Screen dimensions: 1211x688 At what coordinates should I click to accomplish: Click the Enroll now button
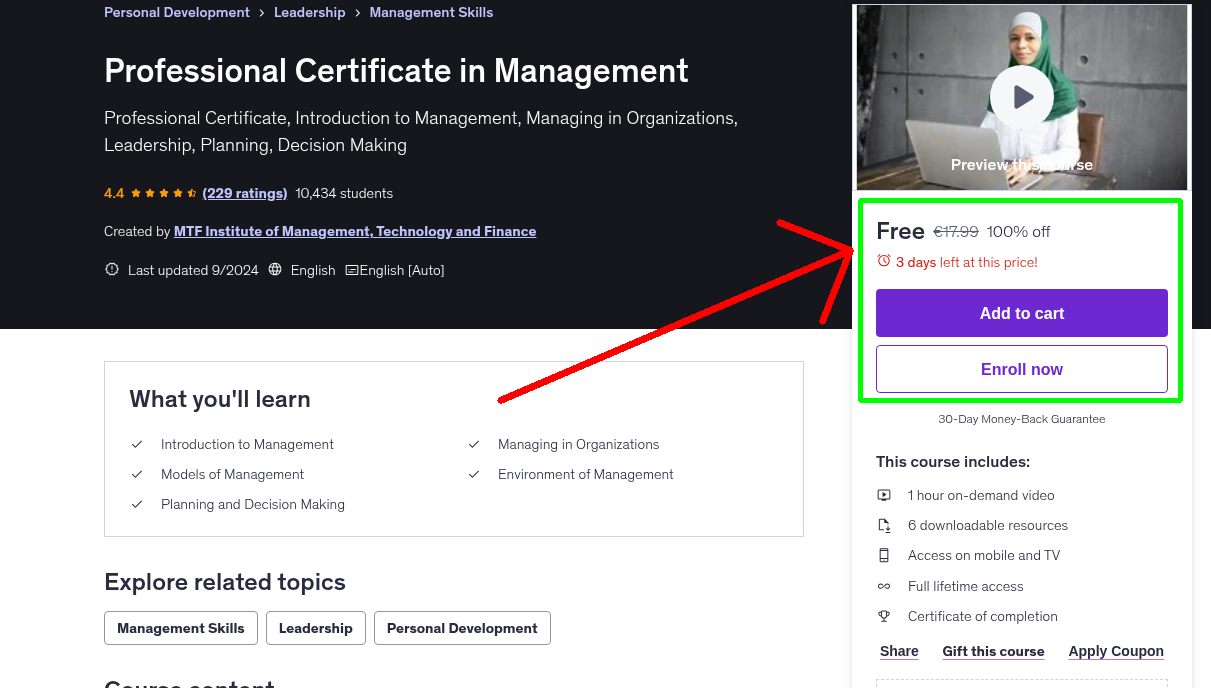tap(1021, 369)
